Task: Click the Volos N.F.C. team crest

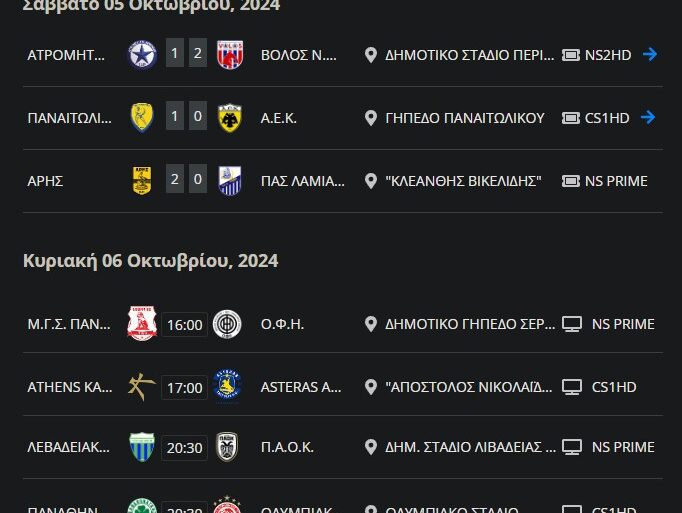Action: point(231,55)
